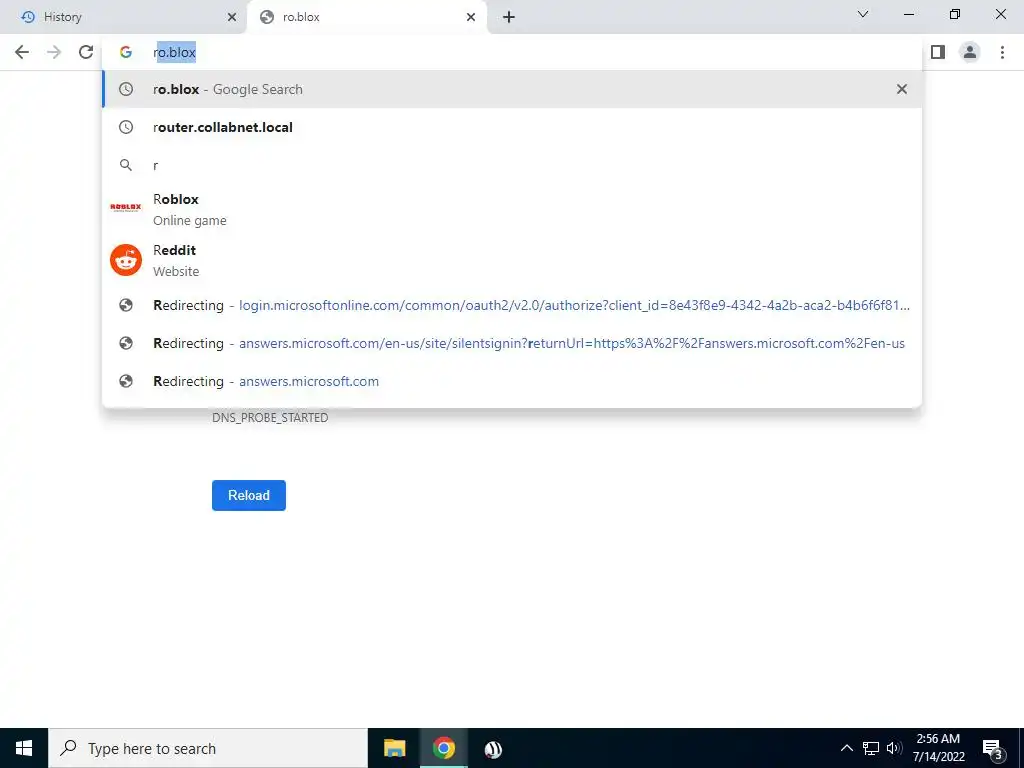Choose the Roblox Online game suggestion
Image resolution: width=1024 pixels, height=768 pixels.
[x=512, y=209]
